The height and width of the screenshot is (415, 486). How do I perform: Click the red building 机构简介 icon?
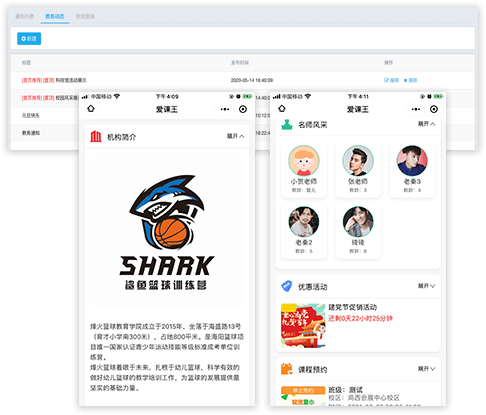pyautogui.click(x=96, y=136)
